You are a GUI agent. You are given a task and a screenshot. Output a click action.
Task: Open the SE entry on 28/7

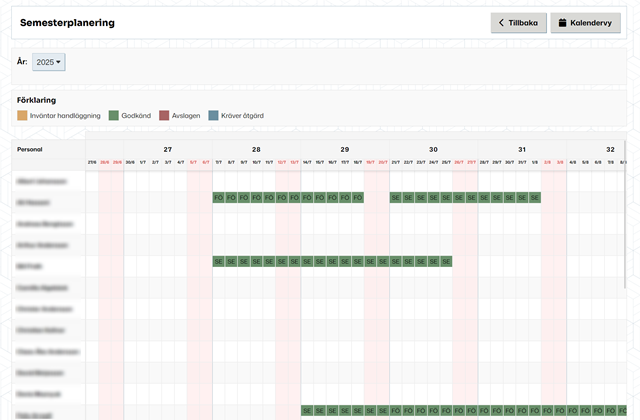(484, 198)
